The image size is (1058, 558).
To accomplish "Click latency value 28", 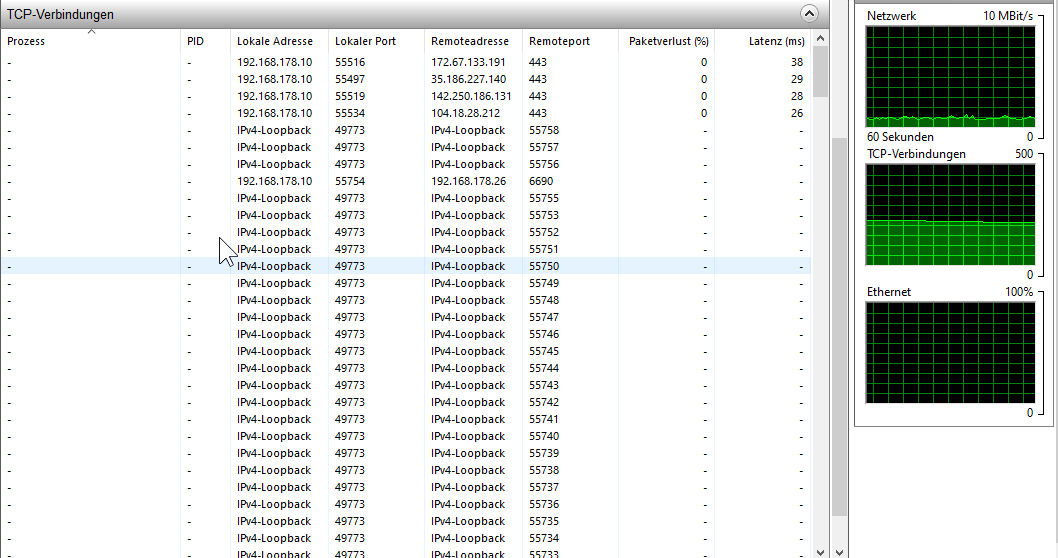I will (797, 96).
